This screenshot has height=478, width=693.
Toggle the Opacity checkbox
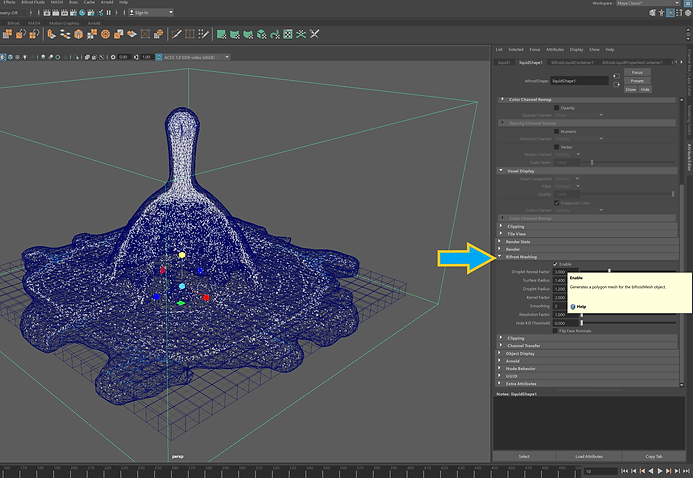point(556,108)
